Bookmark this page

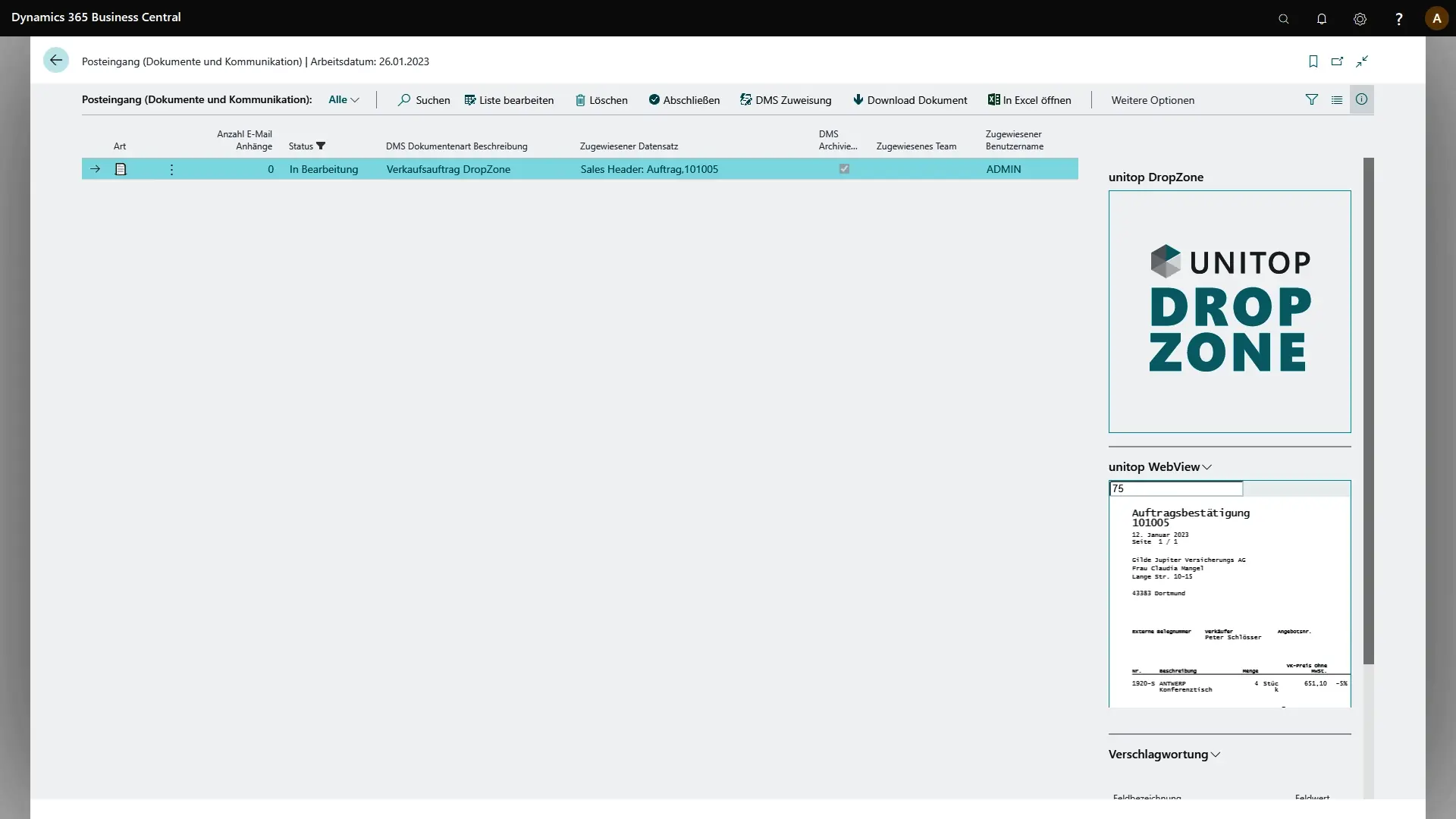1313,61
